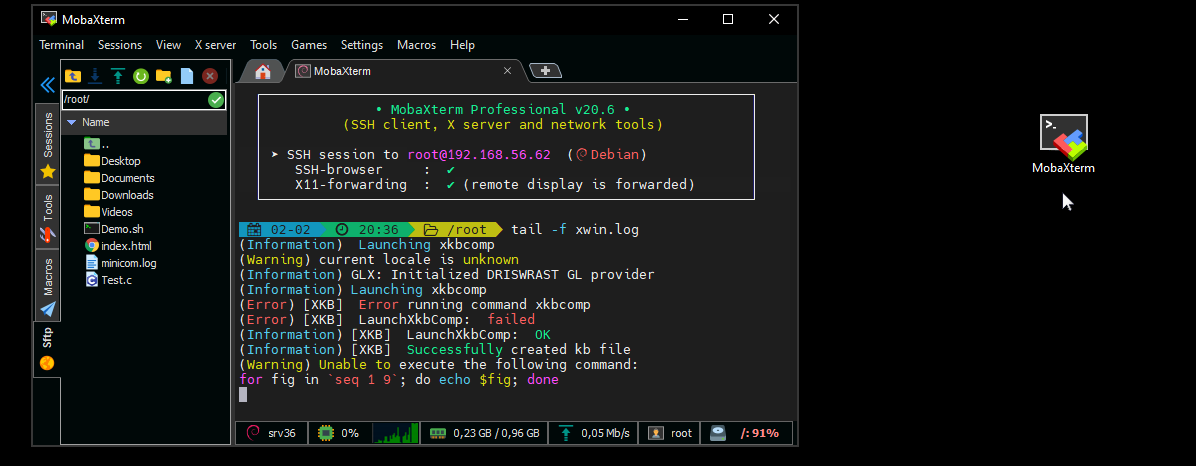Image resolution: width=1196 pixels, height=466 pixels.
Task: Sort file list by Name column header
Action: [144, 122]
